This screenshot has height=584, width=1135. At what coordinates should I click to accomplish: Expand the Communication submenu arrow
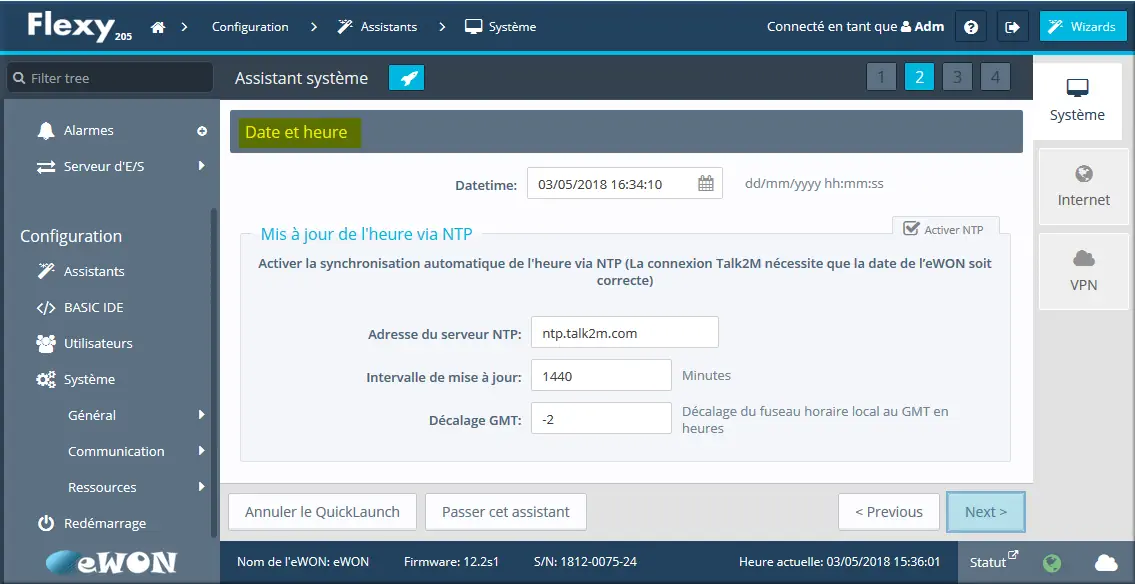(202, 451)
